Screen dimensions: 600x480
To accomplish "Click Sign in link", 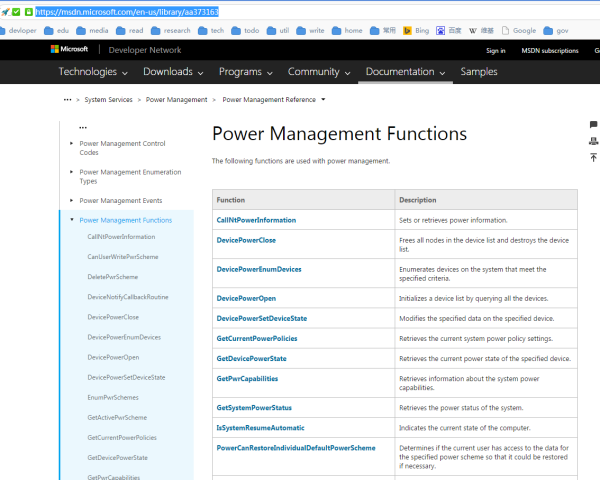I will (496, 51).
